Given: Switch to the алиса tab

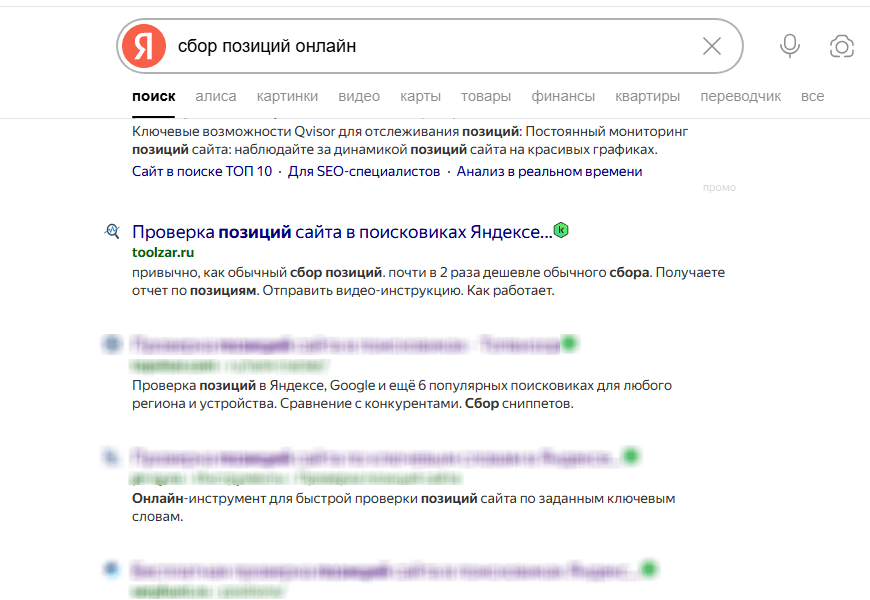Looking at the screenshot, I should (x=215, y=95).
